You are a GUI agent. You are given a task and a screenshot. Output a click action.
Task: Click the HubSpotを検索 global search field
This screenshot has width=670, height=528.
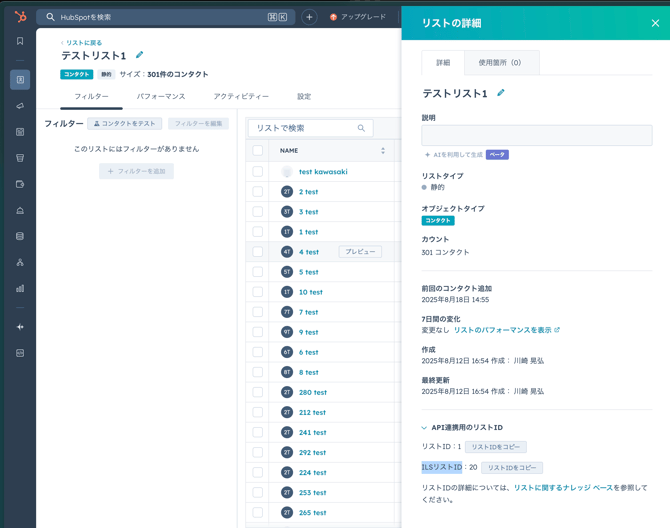166,17
